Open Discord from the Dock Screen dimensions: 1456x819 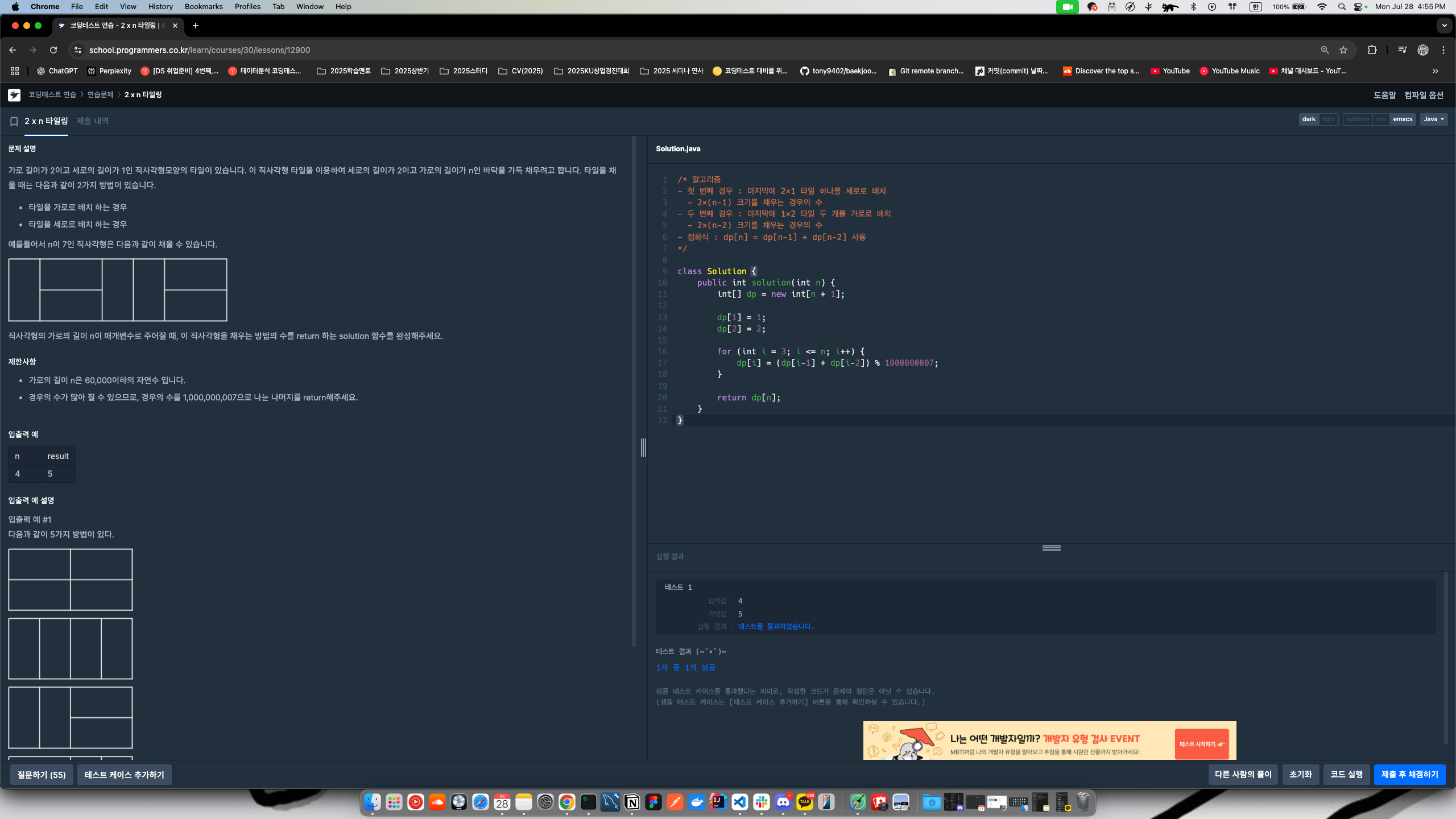click(x=783, y=803)
